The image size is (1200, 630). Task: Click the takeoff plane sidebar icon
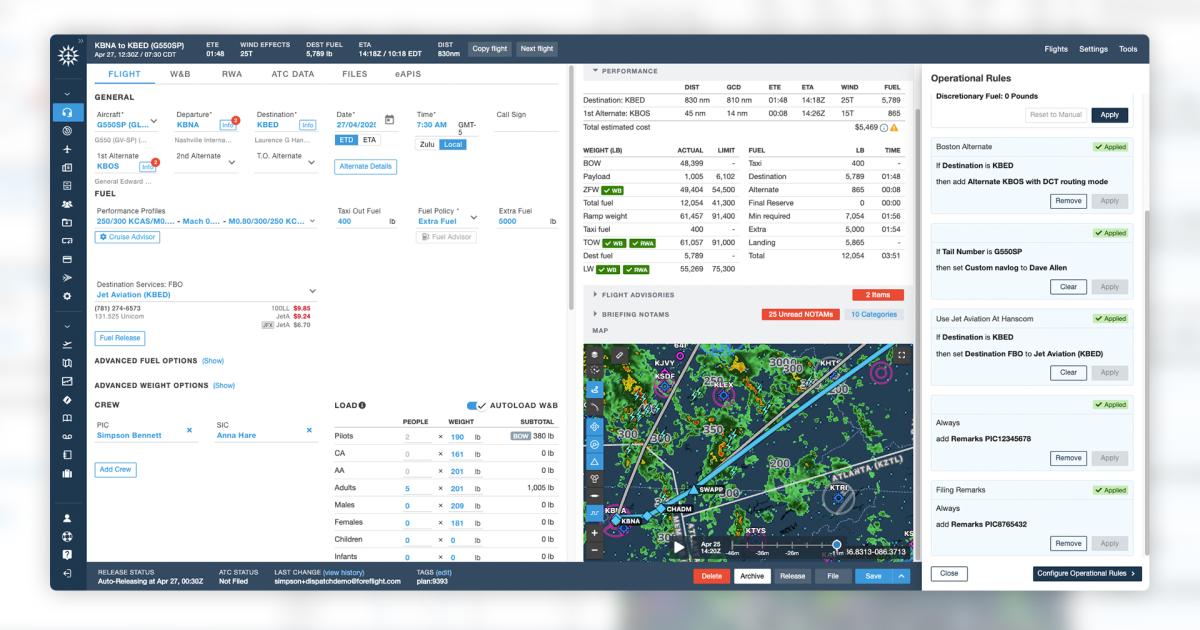point(67,344)
